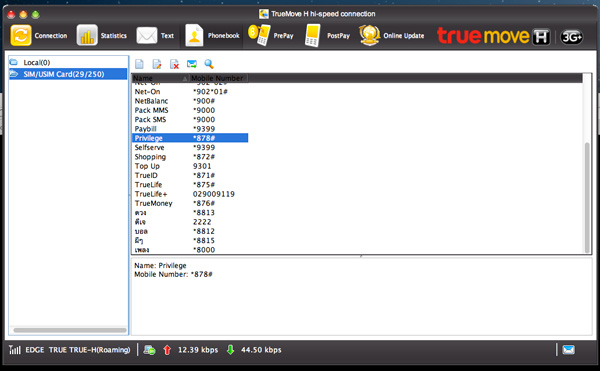Image resolution: width=600 pixels, height=371 pixels.
Task: Click the folder panel horizontal scrollbar
Action: [x=70, y=330]
